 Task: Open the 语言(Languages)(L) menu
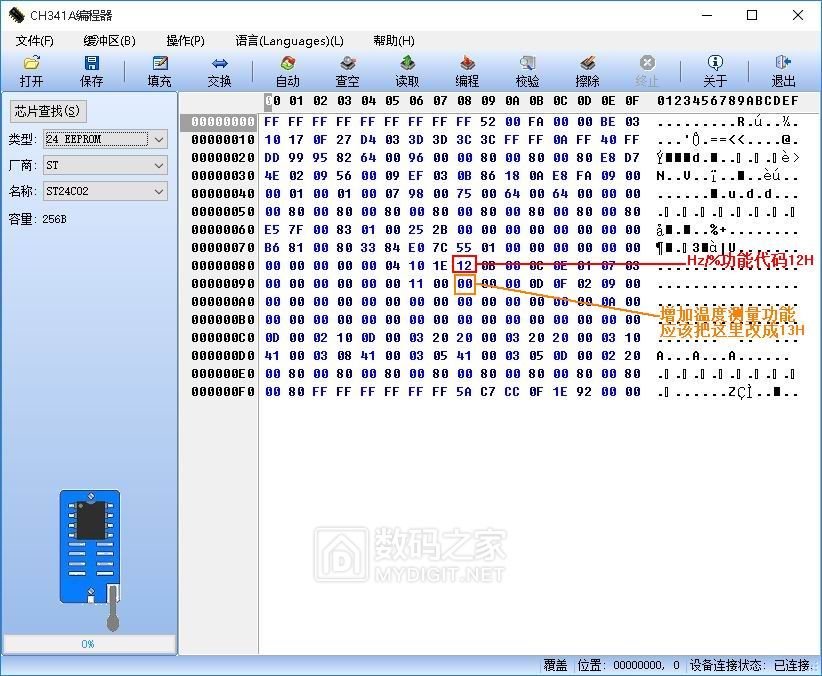pyautogui.click(x=289, y=41)
